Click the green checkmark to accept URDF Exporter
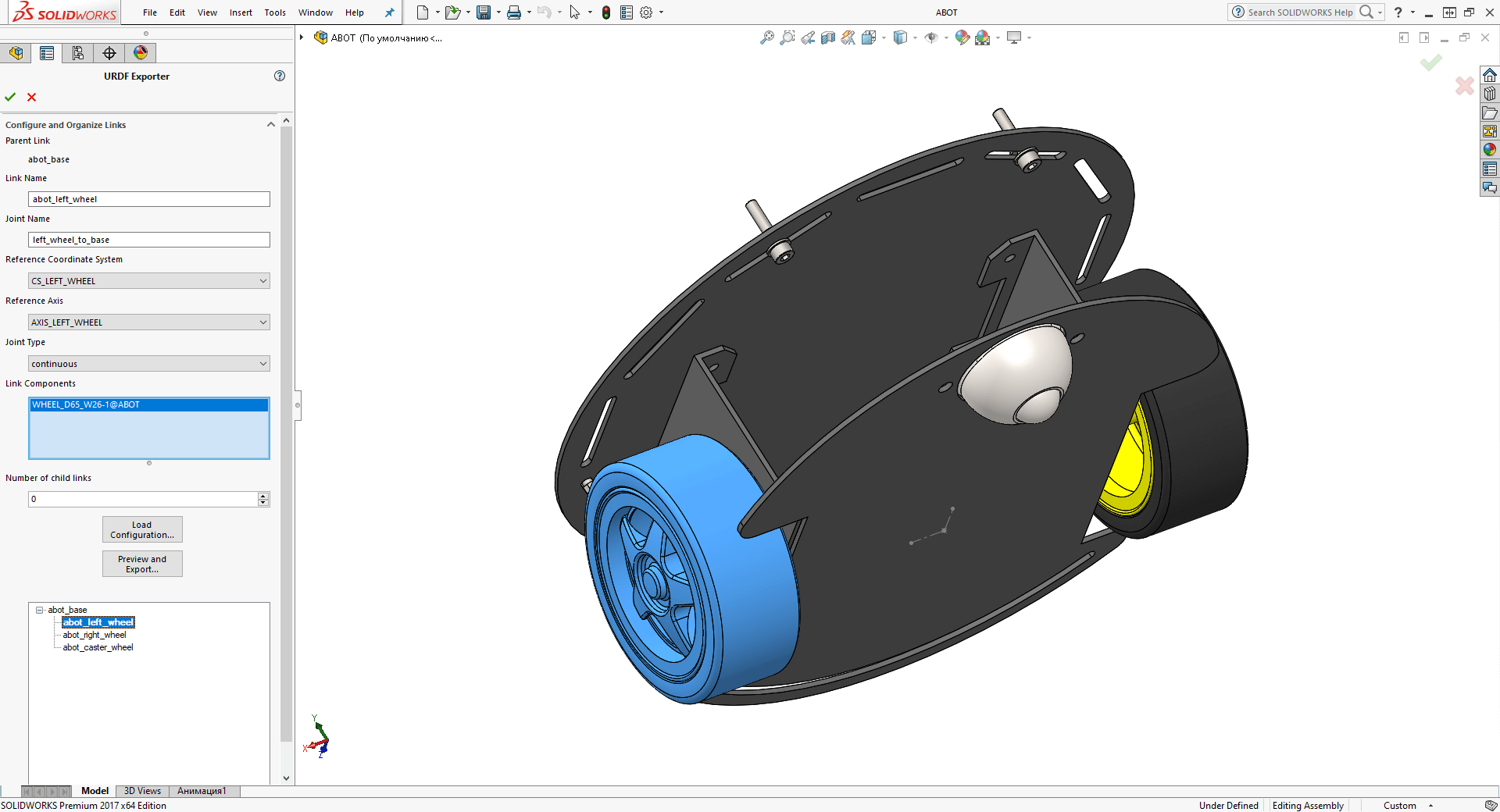The image size is (1500, 812). pyautogui.click(x=10, y=97)
